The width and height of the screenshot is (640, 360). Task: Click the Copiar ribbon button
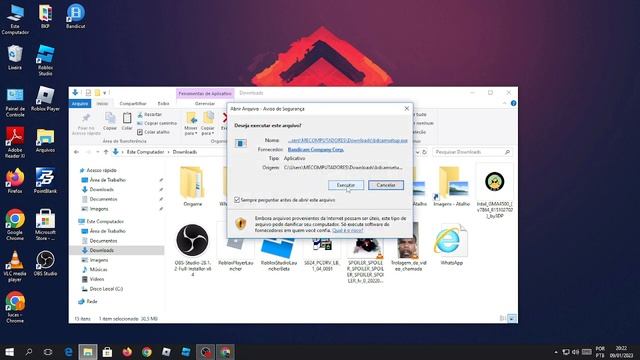[109, 121]
